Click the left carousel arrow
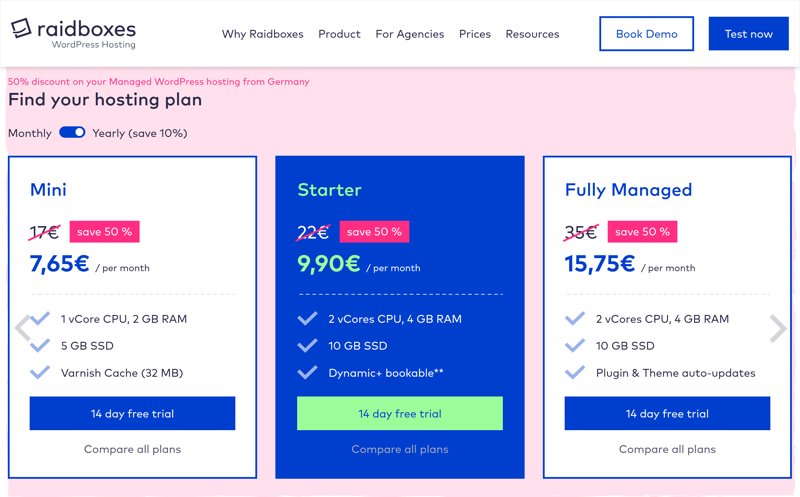Screen dimensions: 800x497 coord(22,328)
